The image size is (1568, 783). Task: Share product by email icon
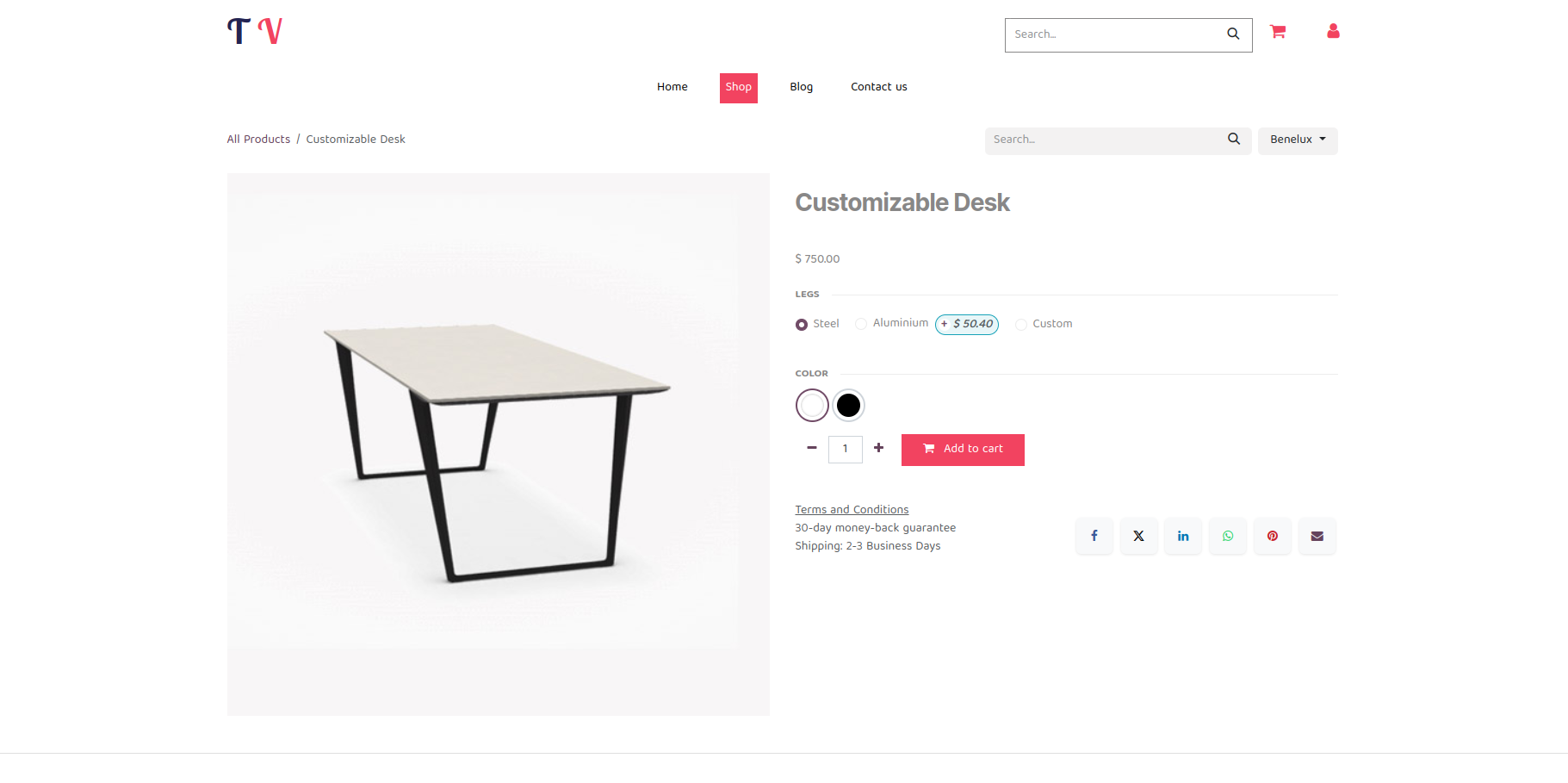point(1317,536)
